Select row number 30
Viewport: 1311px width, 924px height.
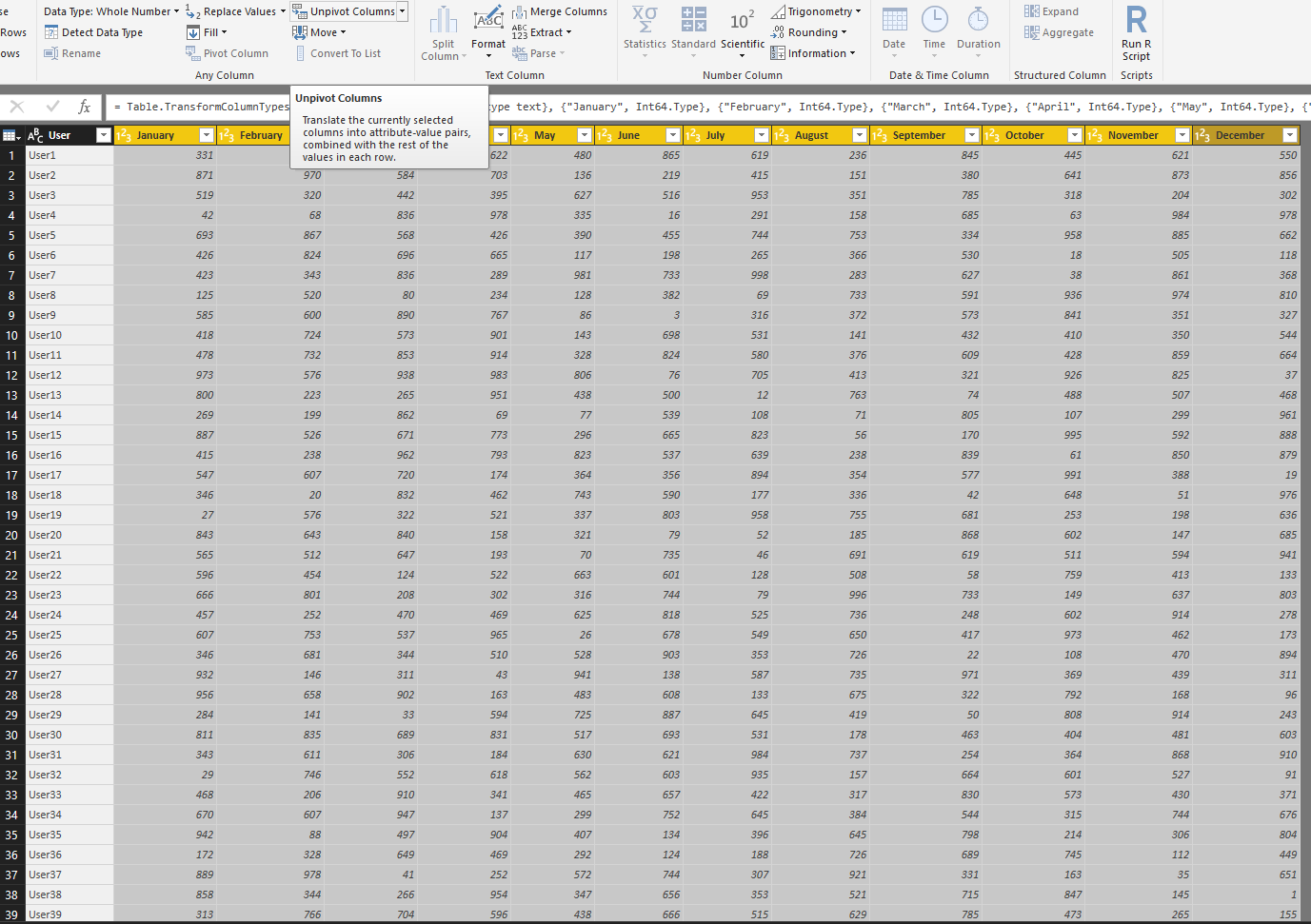click(x=12, y=735)
